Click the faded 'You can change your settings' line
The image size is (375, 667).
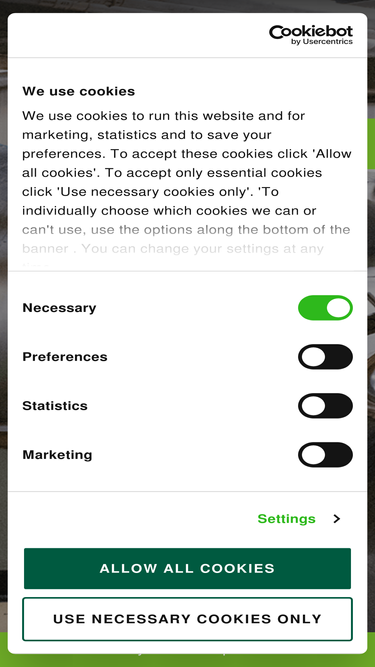coord(202,248)
